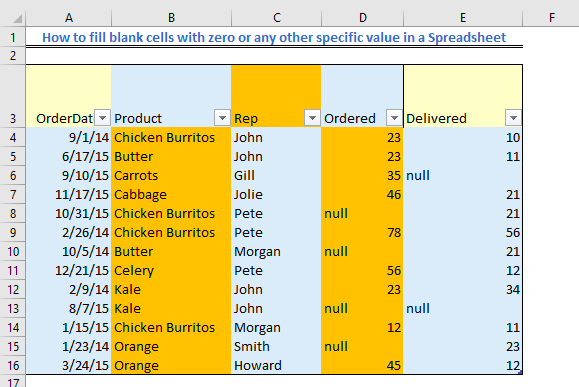Select row 10 header

click(13, 251)
